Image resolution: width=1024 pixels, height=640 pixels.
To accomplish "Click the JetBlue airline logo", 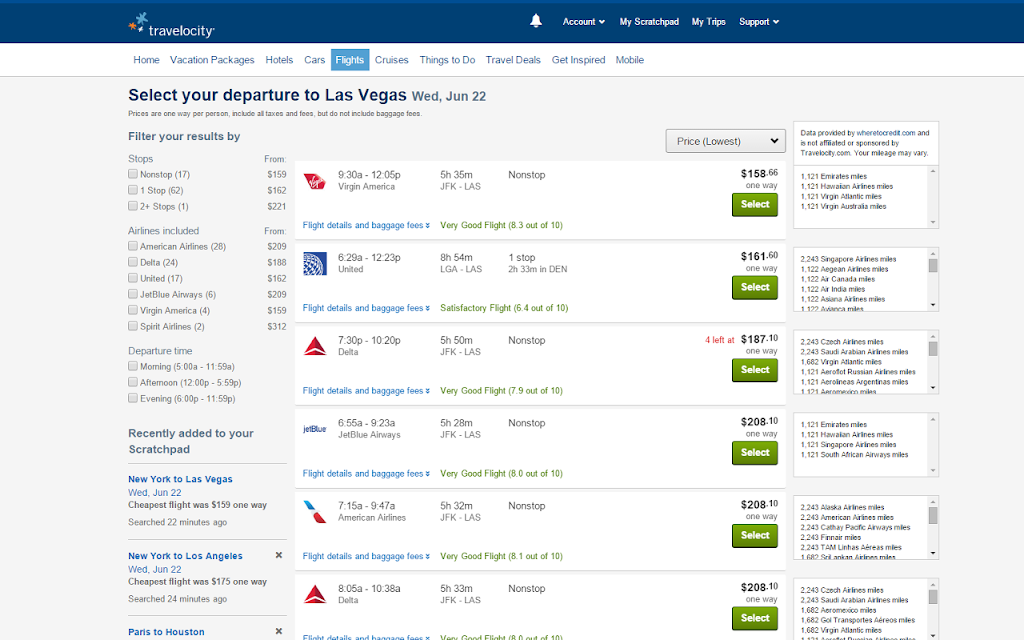I will 315,429.
